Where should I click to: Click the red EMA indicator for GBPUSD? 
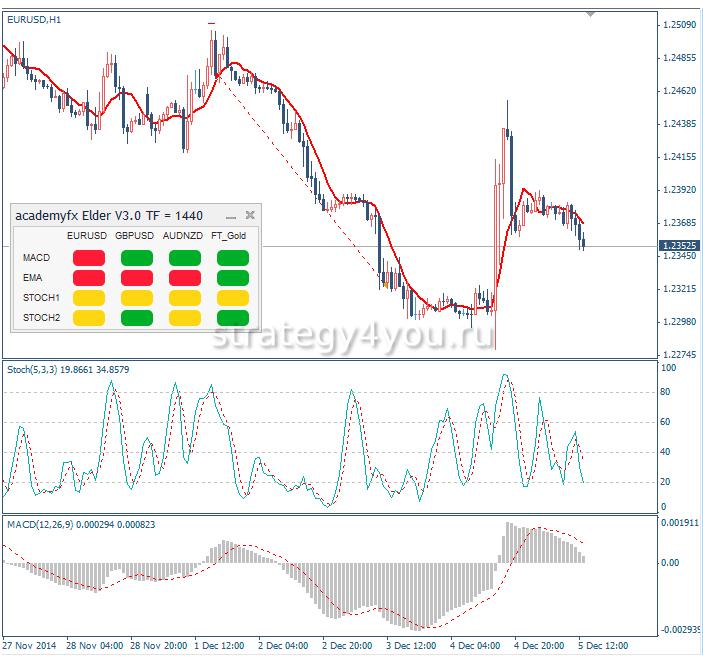point(136,277)
